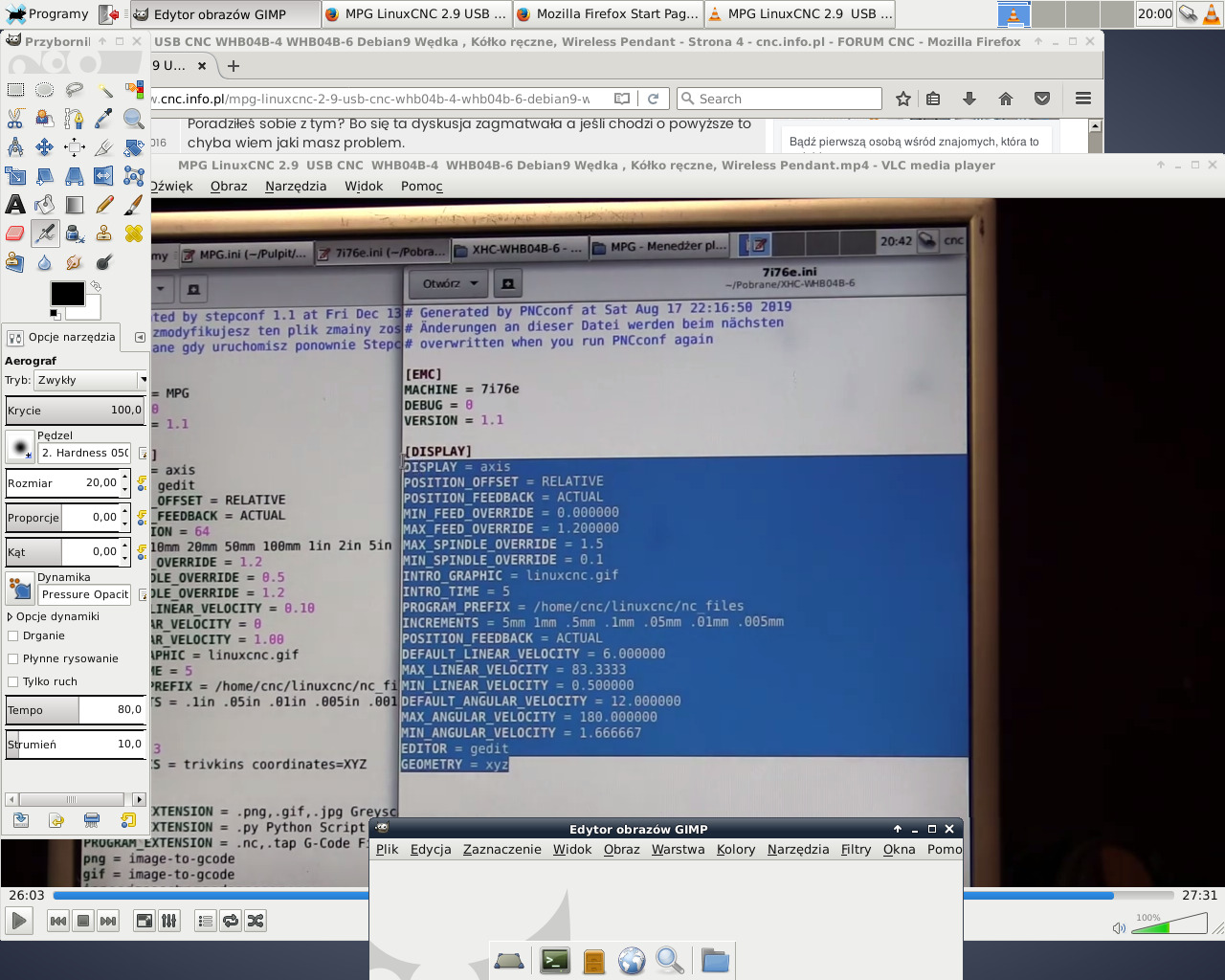
Task: Choose the Paintbrush tool
Action: pos(134,205)
